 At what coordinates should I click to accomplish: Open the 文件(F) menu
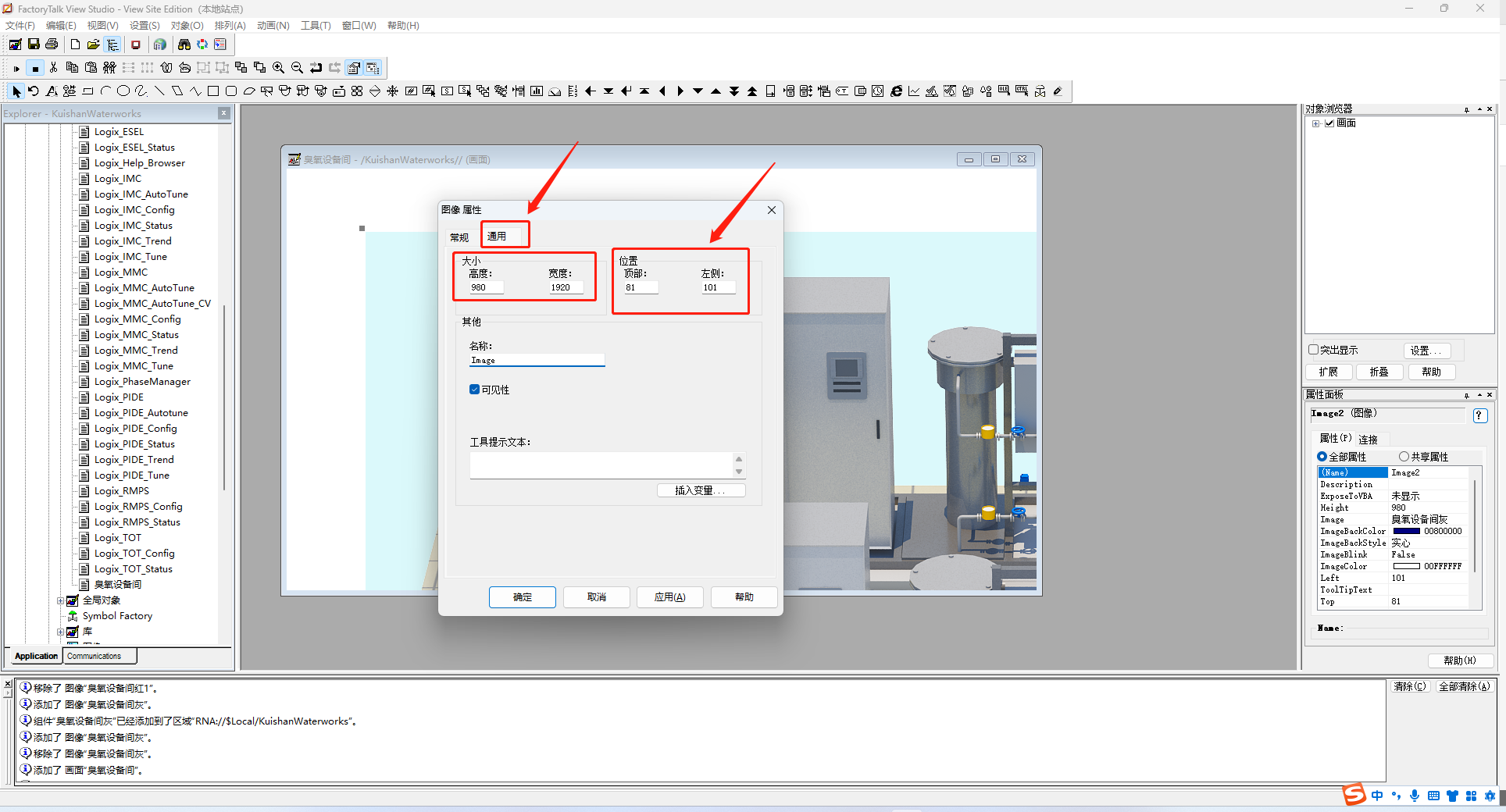(20, 26)
